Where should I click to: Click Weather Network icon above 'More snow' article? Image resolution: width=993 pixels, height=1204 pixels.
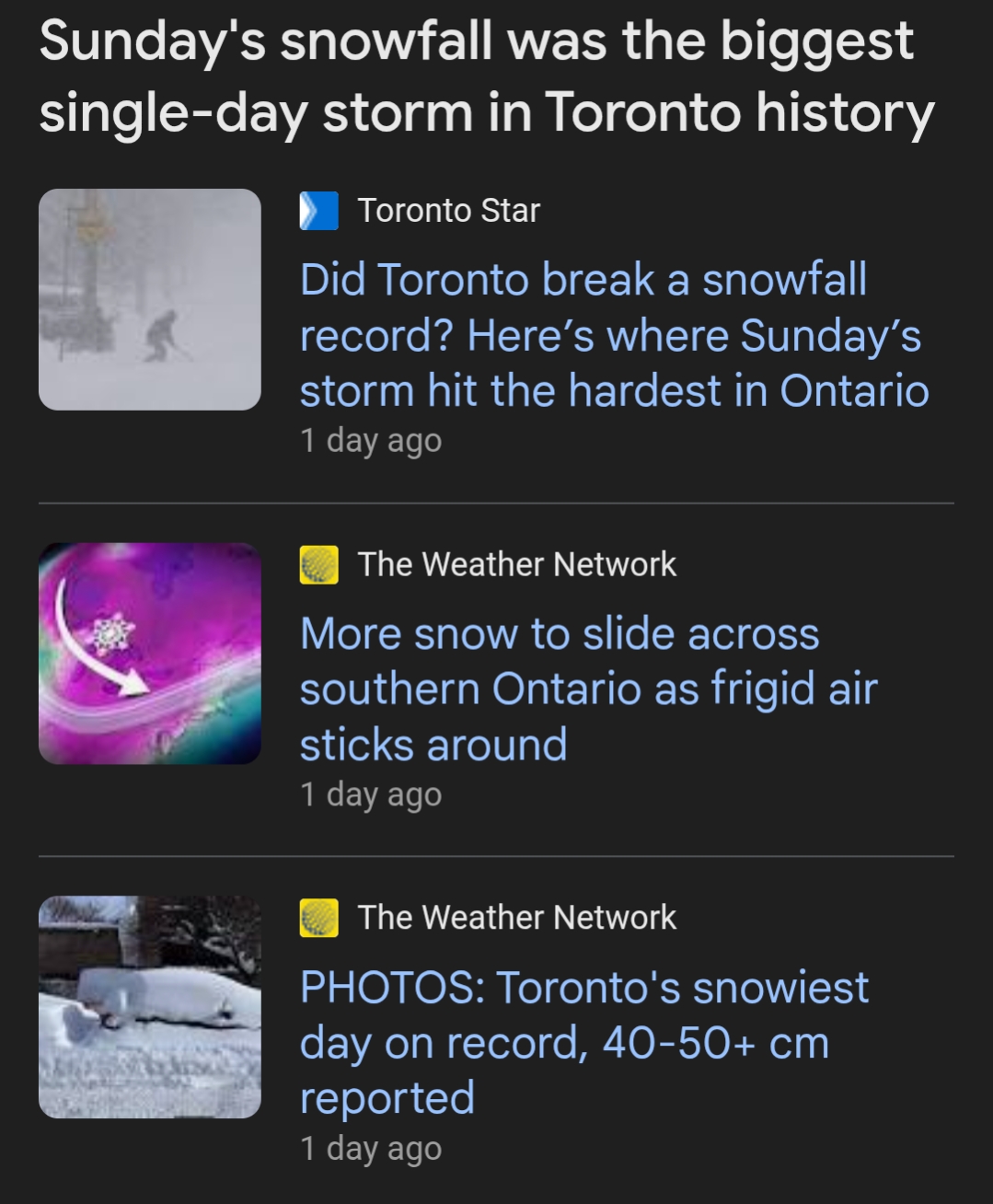click(x=318, y=564)
